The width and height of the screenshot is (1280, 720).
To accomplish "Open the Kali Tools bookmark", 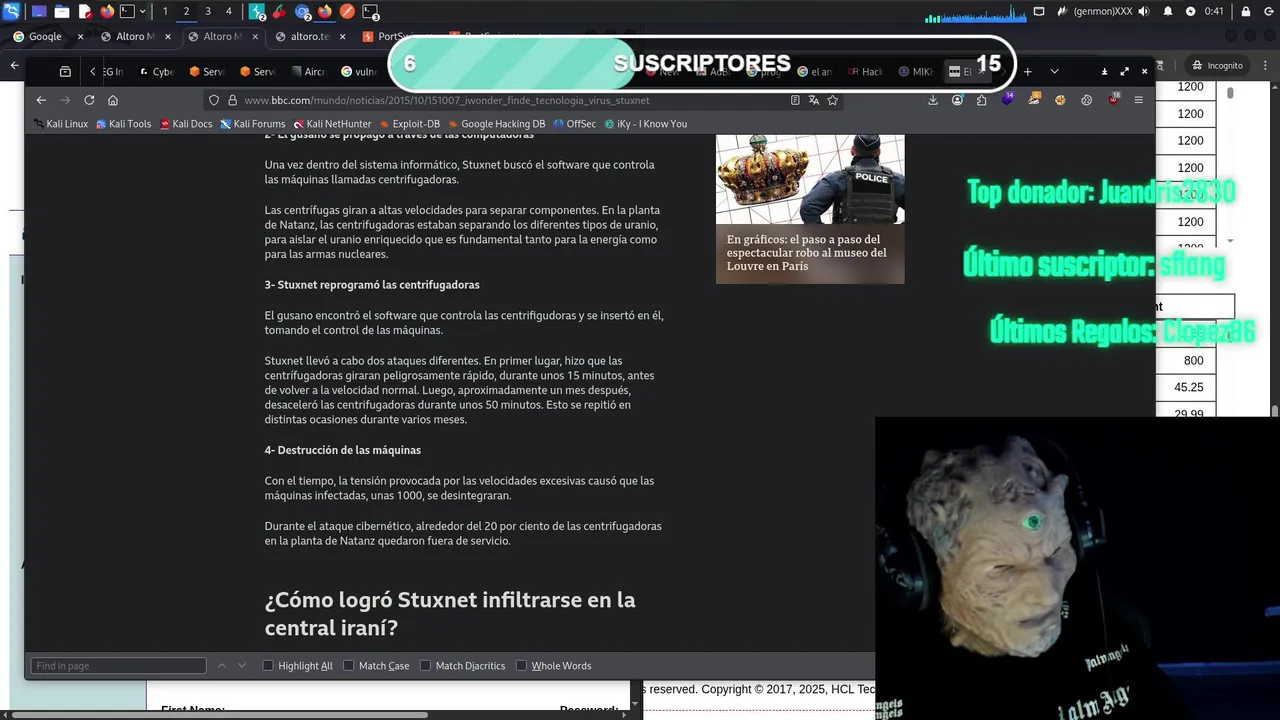I will click(x=123, y=124).
